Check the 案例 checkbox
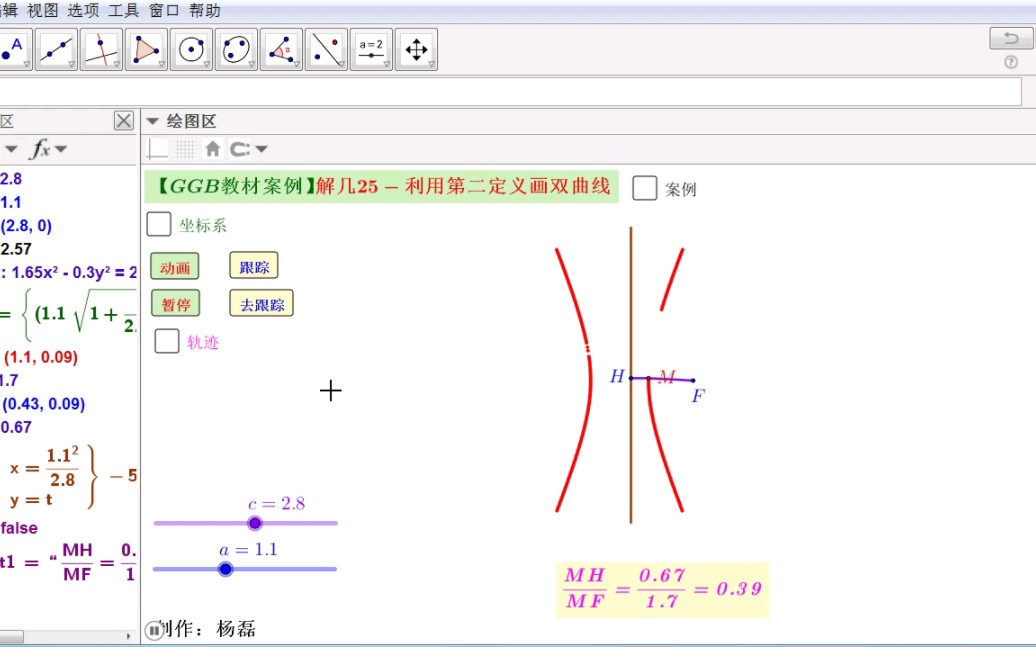This screenshot has height=647, width=1036. pyautogui.click(x=645, y=188)
